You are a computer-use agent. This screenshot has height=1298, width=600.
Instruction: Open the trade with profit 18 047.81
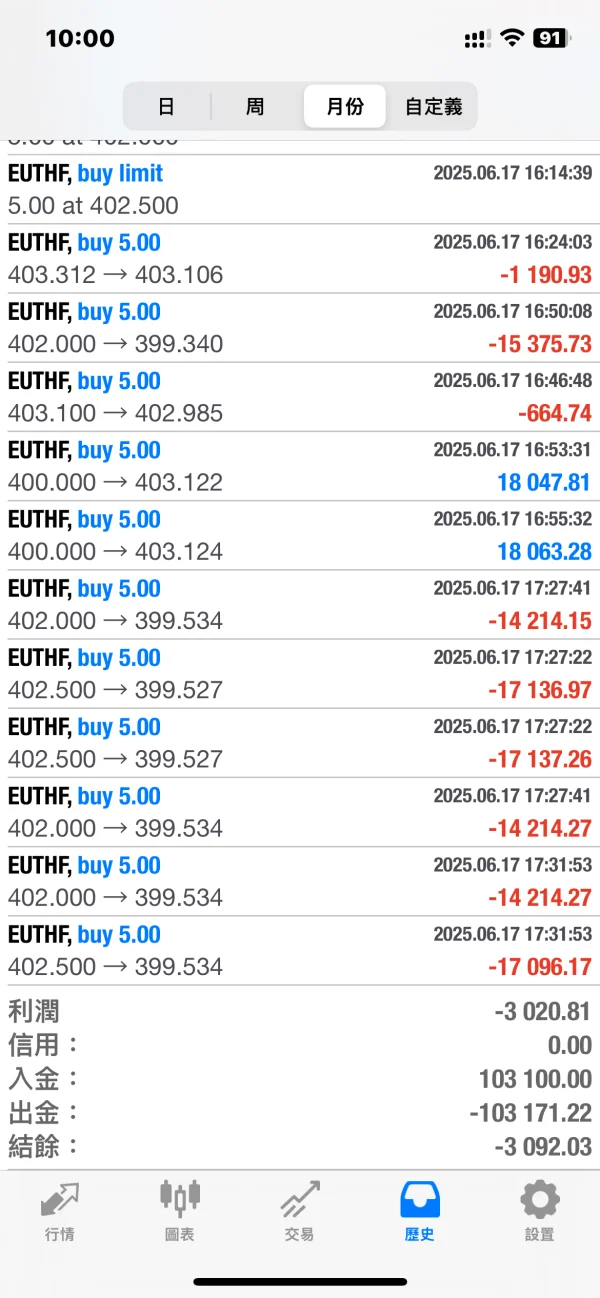click(300, 466)
